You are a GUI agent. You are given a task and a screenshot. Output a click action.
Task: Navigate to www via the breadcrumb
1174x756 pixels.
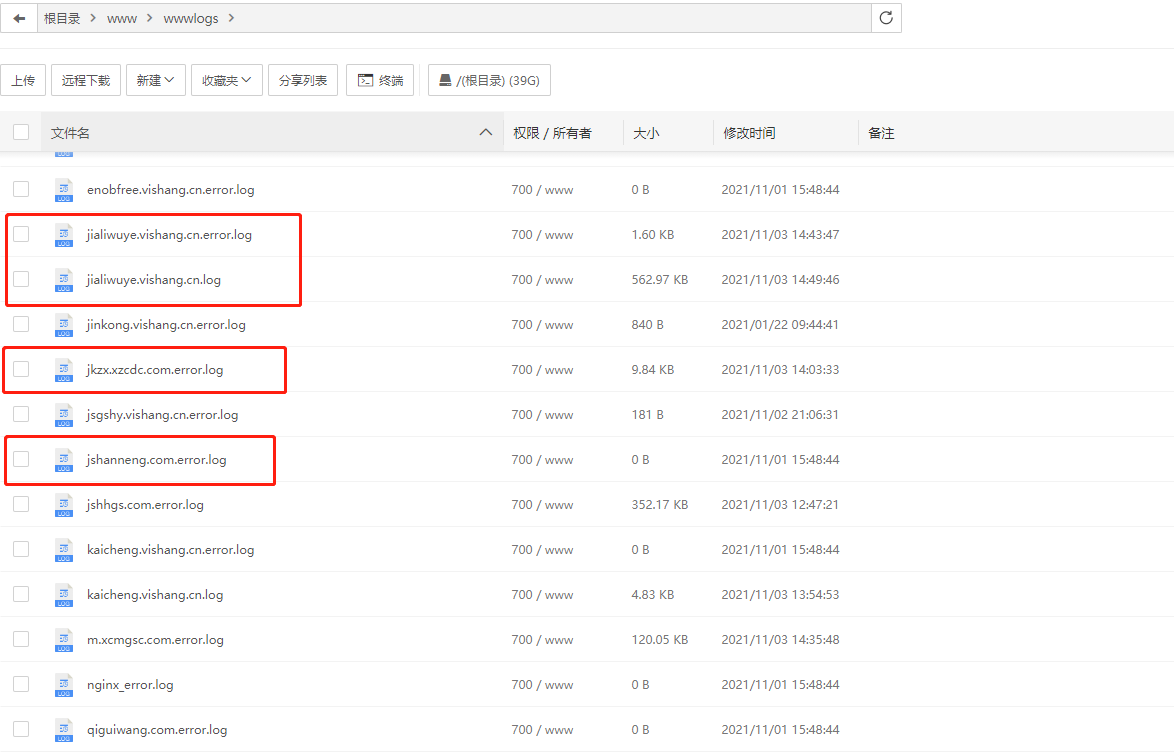[x=122, y=17]
